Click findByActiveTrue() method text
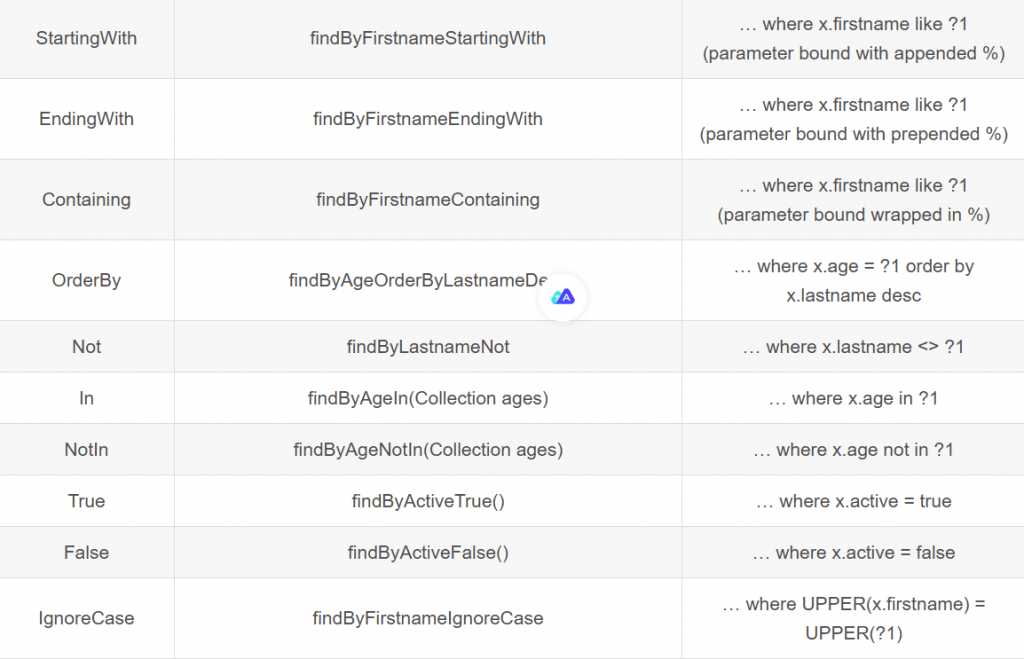This screenshot has width=1024, height=659. [x=428, y=501]
